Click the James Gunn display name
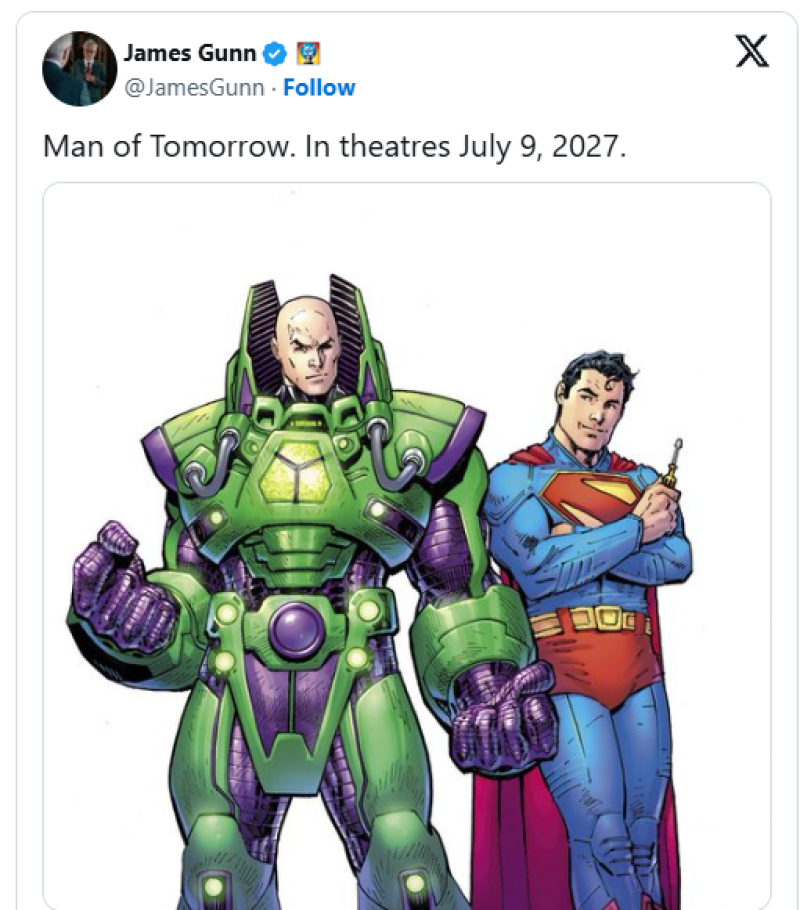Image resolution: width=800 pixels, height=910 pixels. [x=188, y=53]
